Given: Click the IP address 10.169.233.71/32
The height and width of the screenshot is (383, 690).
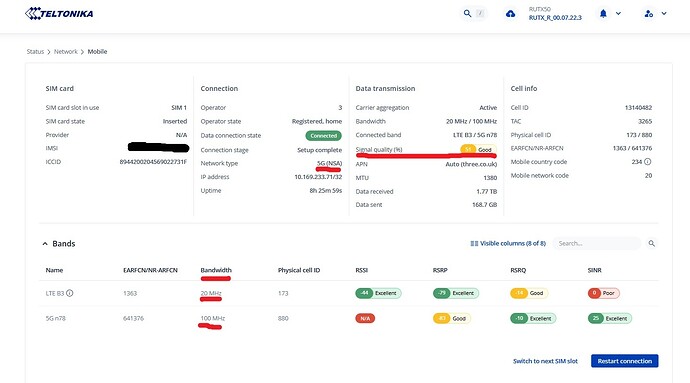Looking at the screenshot, I should [x=318, y=177].
